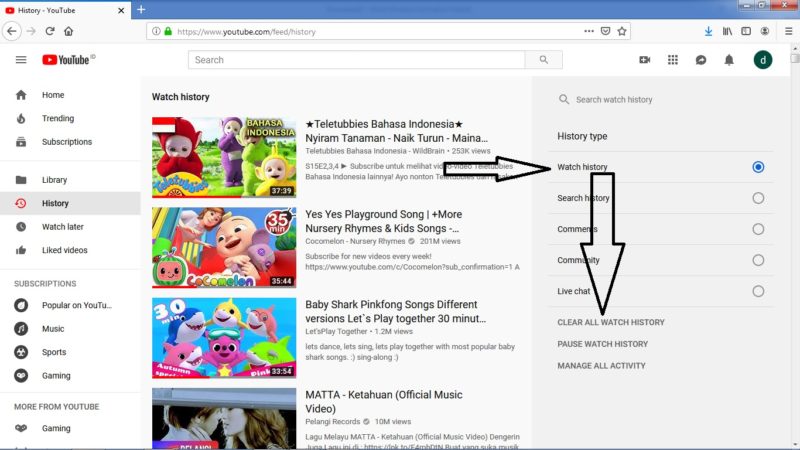This screenshot has width=800, height=450.
Task: Select the Comments radio button
Action: pos(758,229)
